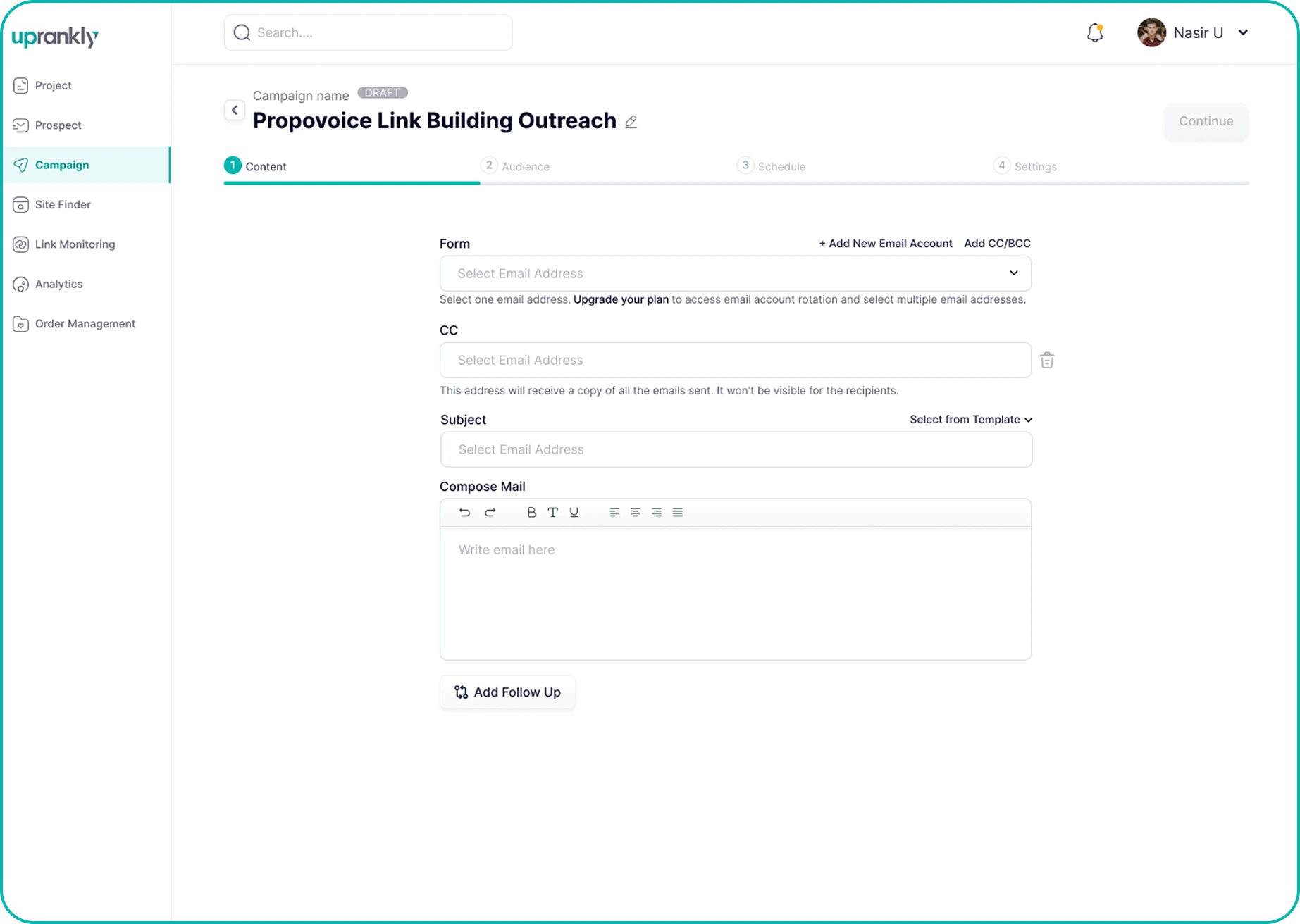Undo last edit in mail editor
Screen dimensions: 1300x924
click(x=464, y=512)
